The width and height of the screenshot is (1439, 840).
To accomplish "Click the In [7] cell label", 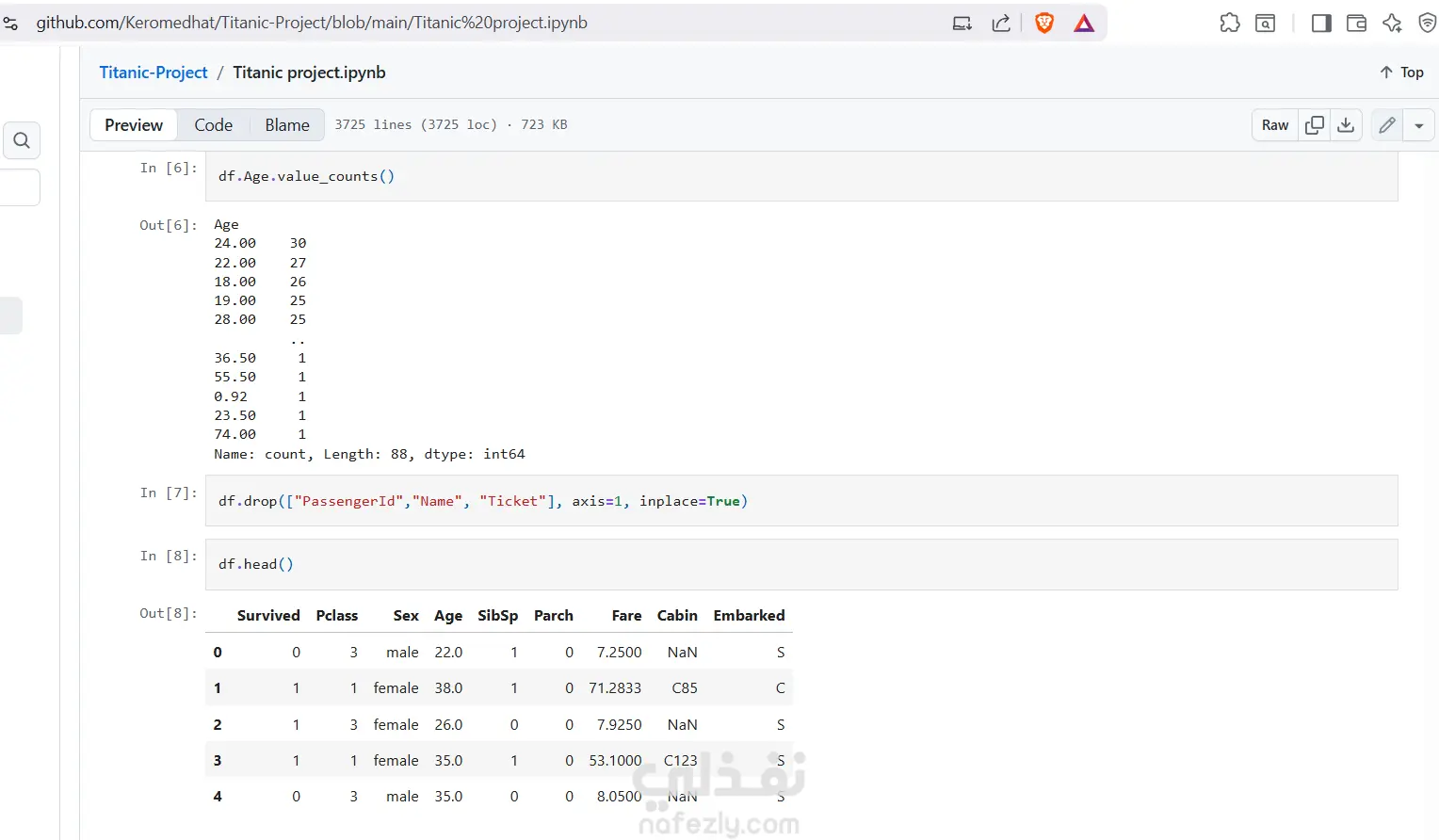I will pos(169,493).
